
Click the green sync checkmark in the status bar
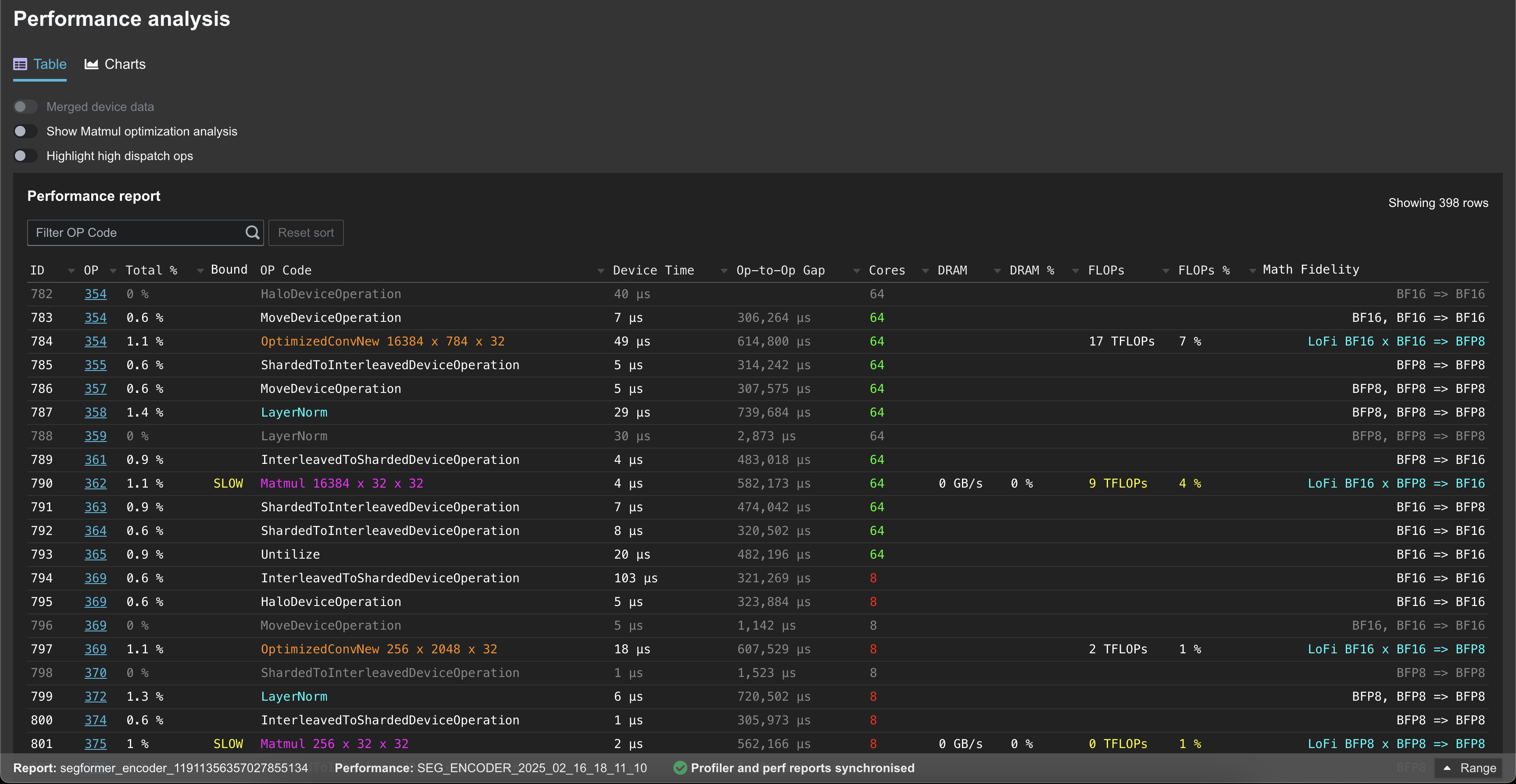(680, 768)
